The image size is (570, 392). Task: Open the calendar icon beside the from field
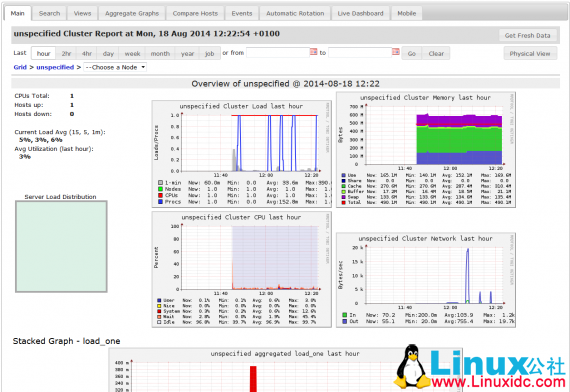[313, 52]
